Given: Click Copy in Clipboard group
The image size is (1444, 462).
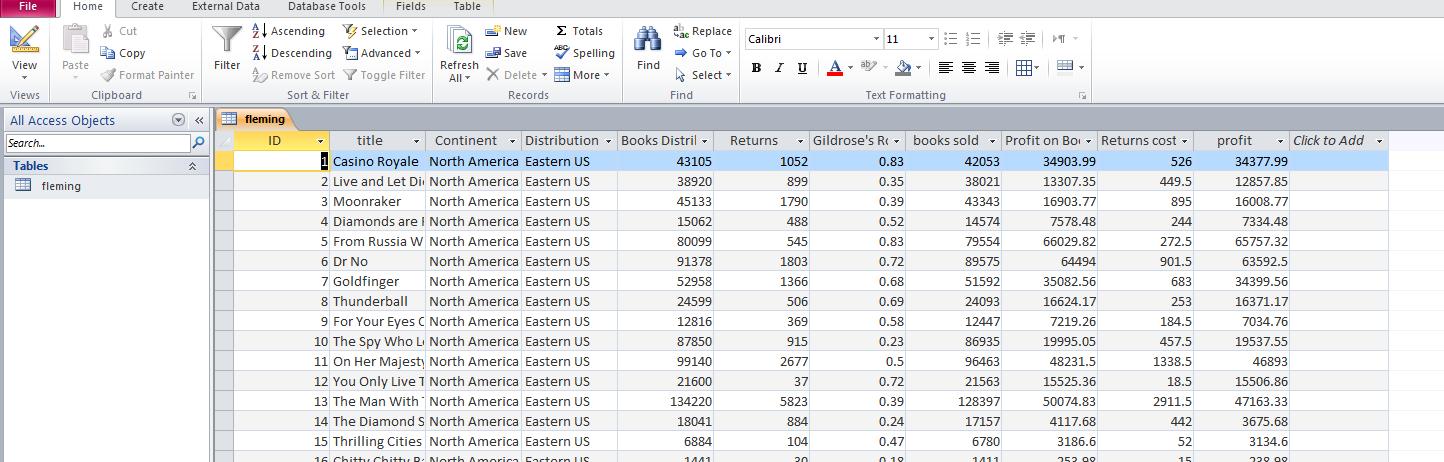Looking at the screenshot, I should [x=123, y=53].
